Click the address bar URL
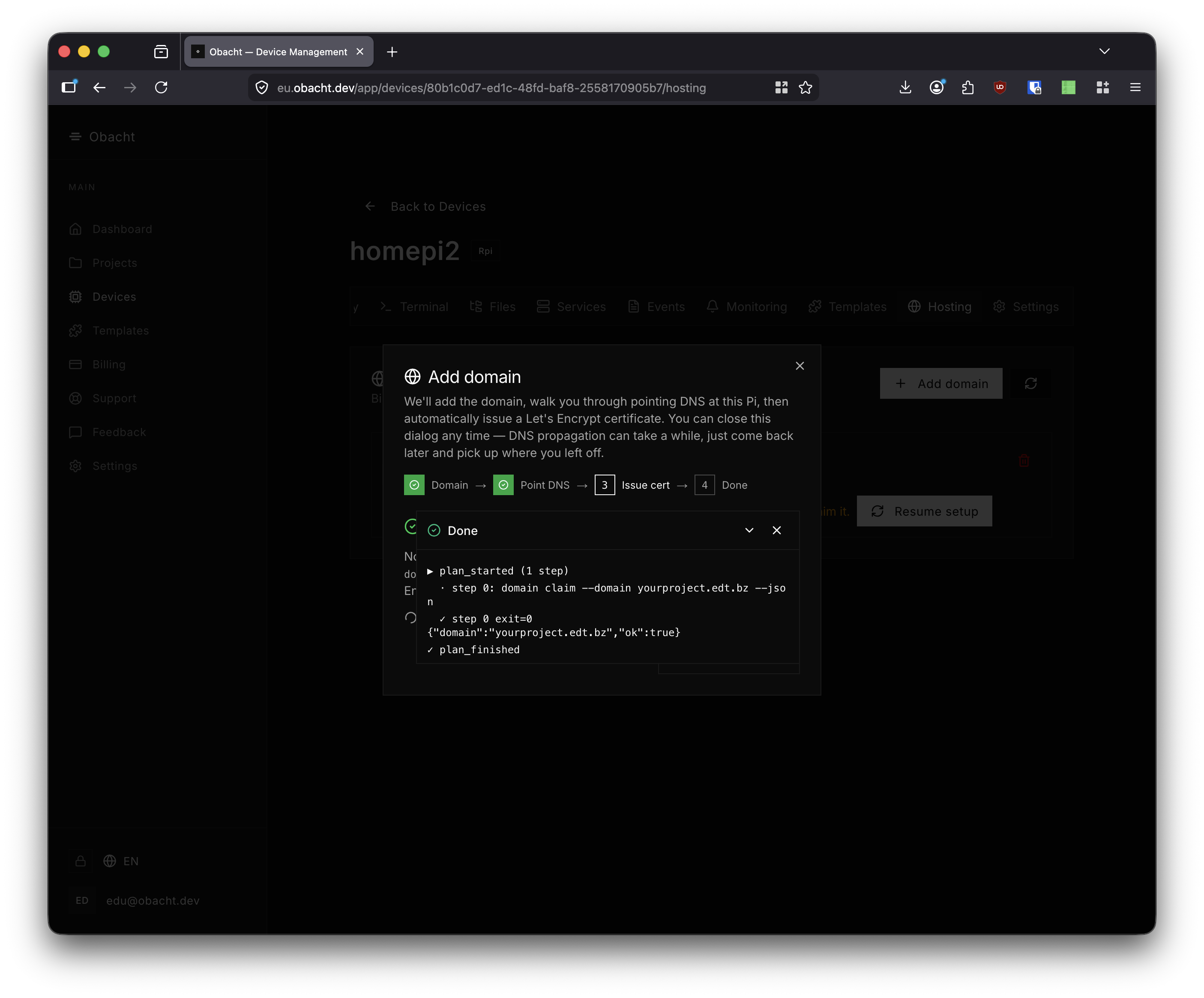 (x=491, y=88)
